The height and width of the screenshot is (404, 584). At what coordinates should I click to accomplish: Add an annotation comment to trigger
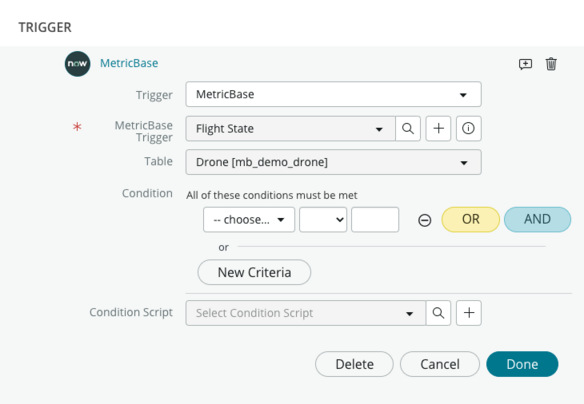tap(525, 64)
